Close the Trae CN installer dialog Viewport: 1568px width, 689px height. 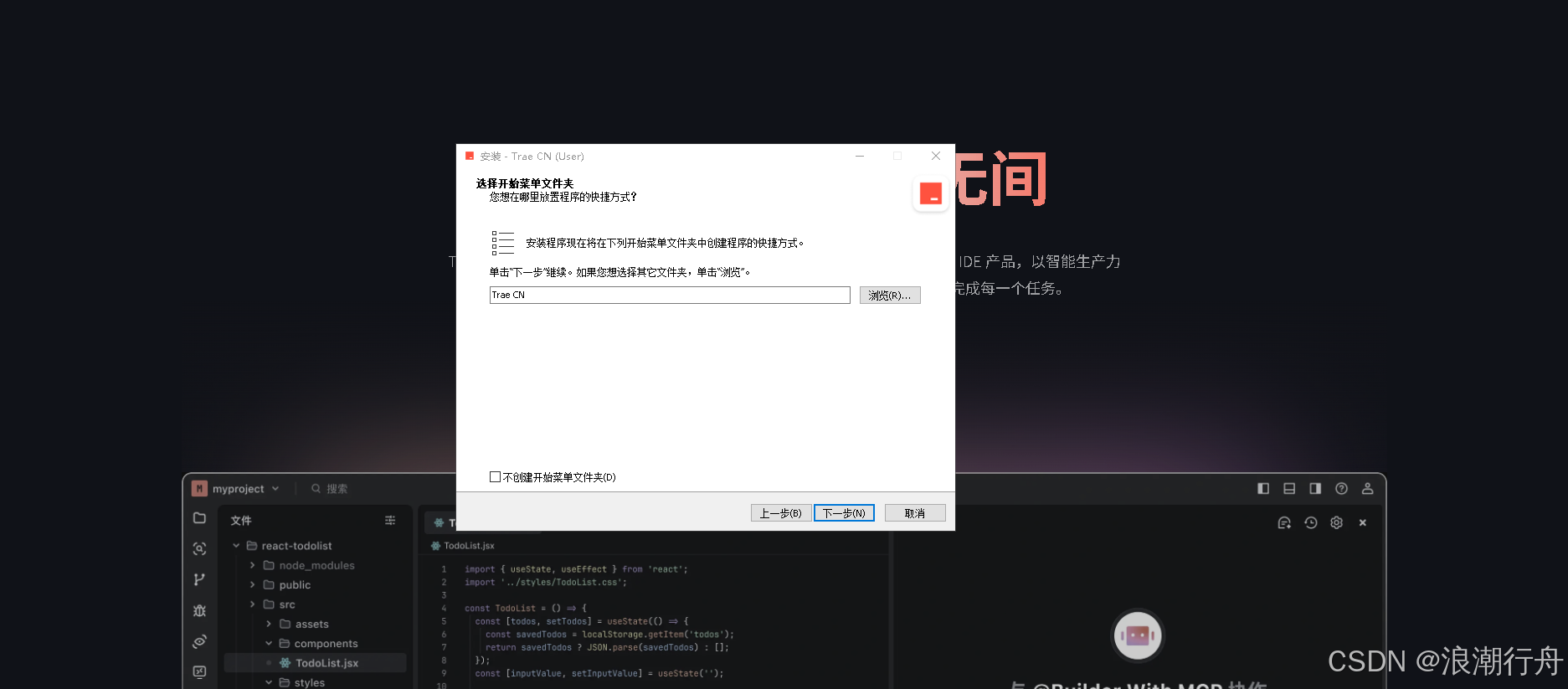coord(936,157)
